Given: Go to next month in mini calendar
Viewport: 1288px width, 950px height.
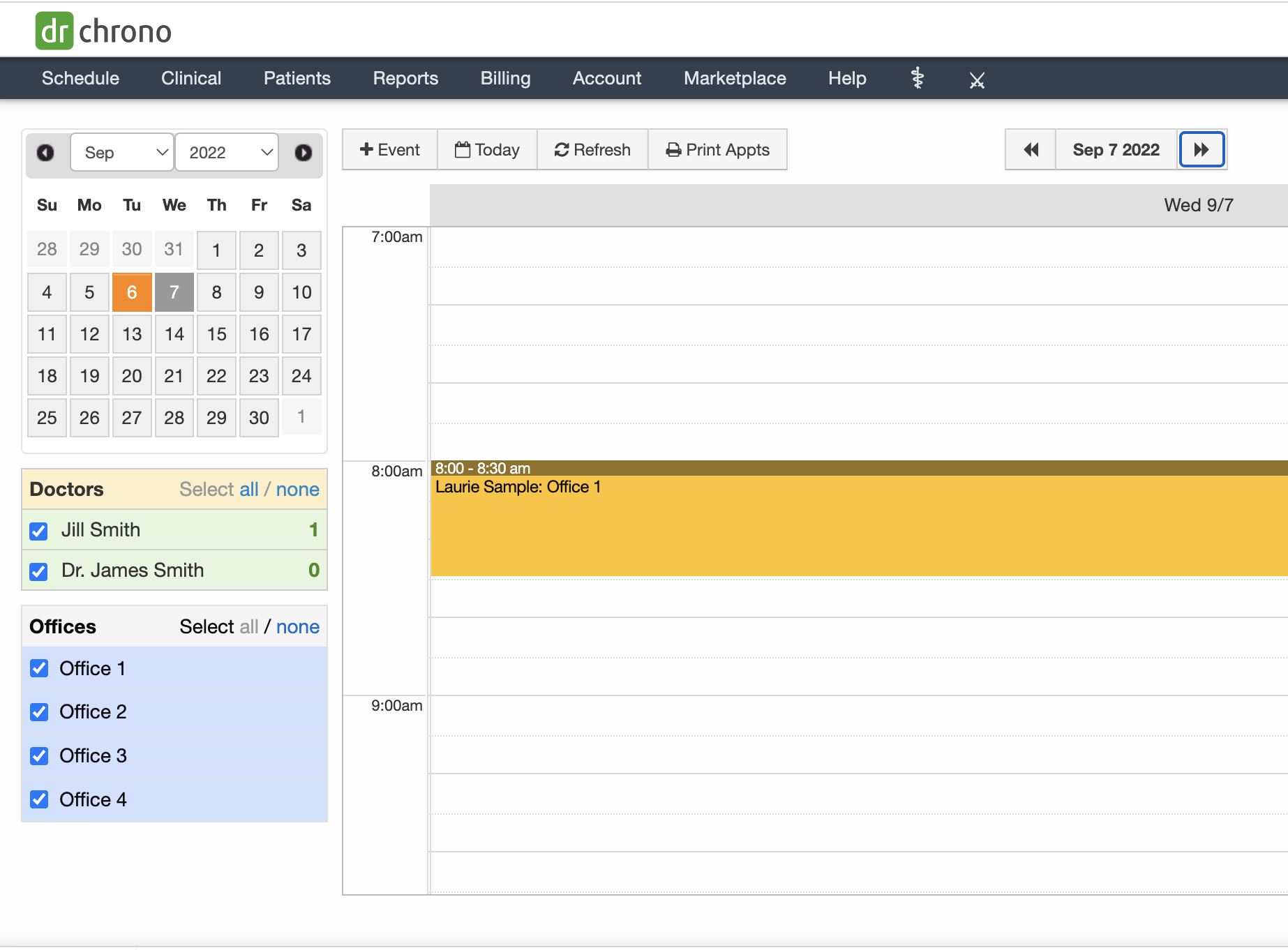Looking at the screenshot, I should pos(303,152).
